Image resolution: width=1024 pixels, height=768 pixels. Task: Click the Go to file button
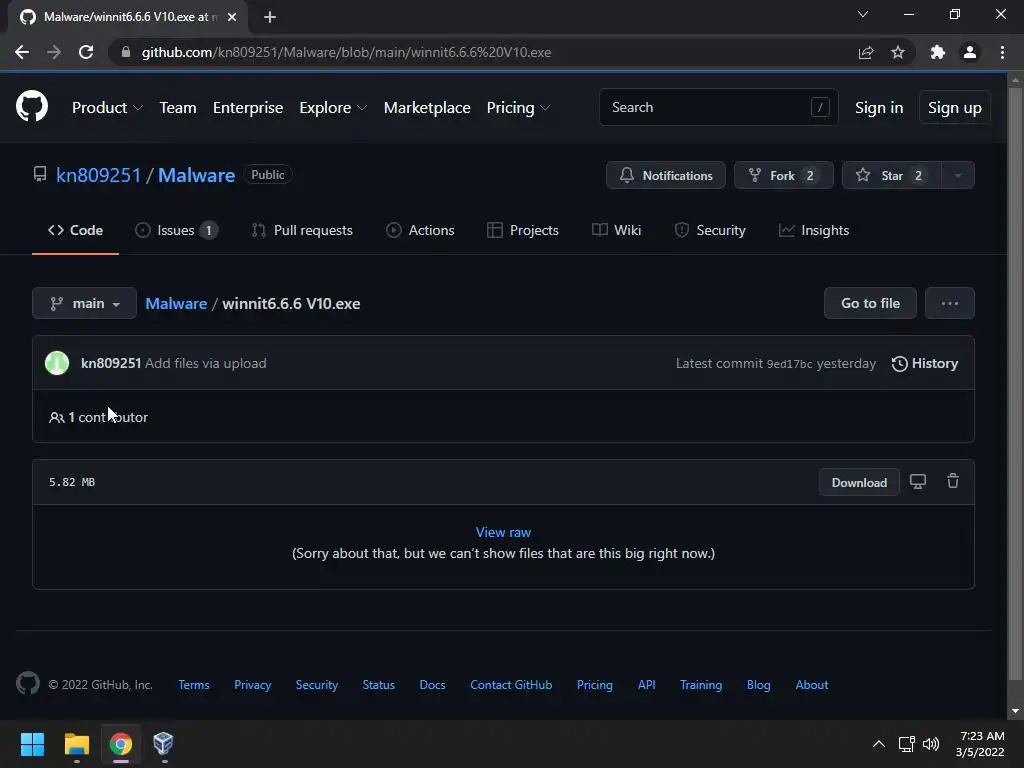click(870, 303)
